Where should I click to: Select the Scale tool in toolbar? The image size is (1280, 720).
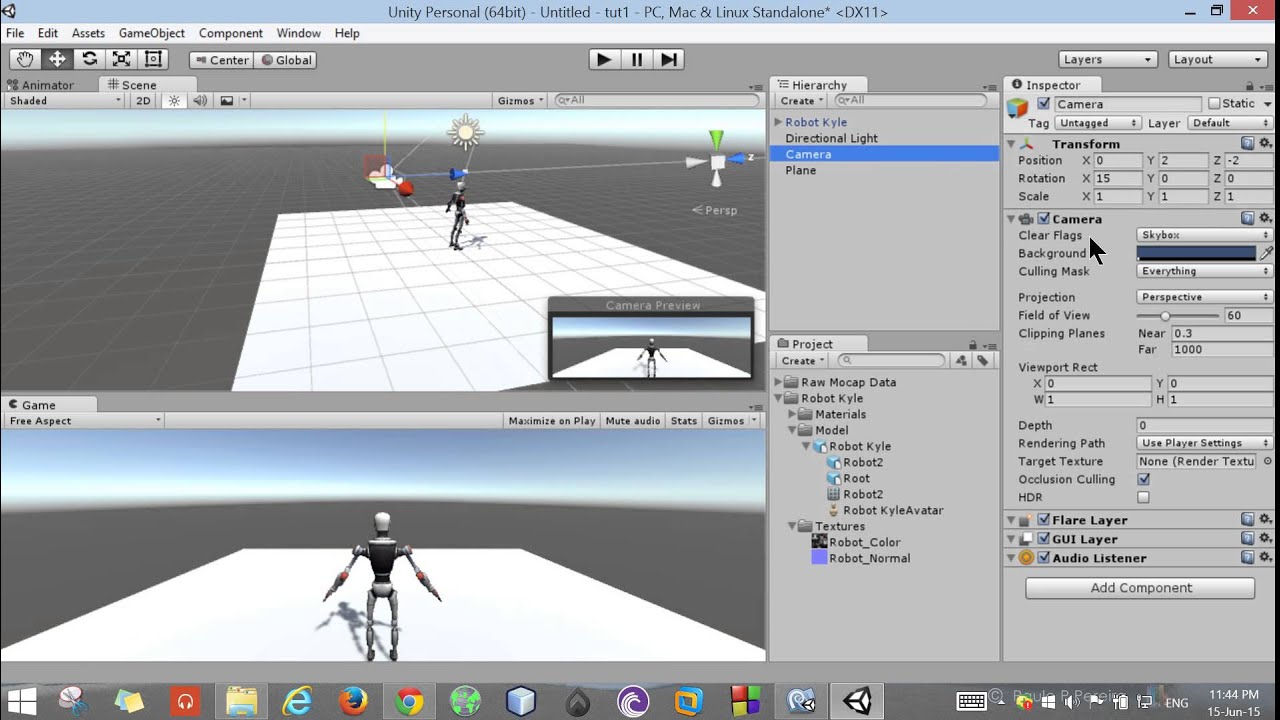tap(121, 59)
